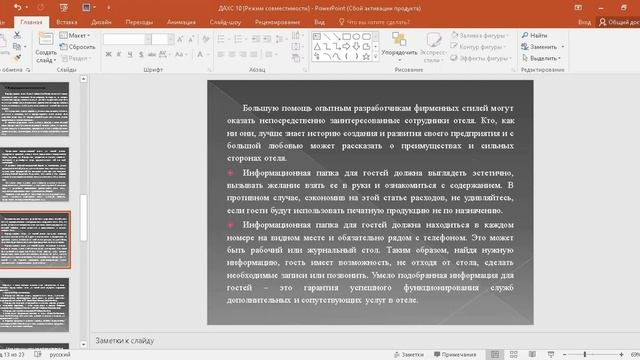640x360 pixels.
Task: Select the Format Painter brush icon
Action: pyautogui.click(x=17, y=58)
